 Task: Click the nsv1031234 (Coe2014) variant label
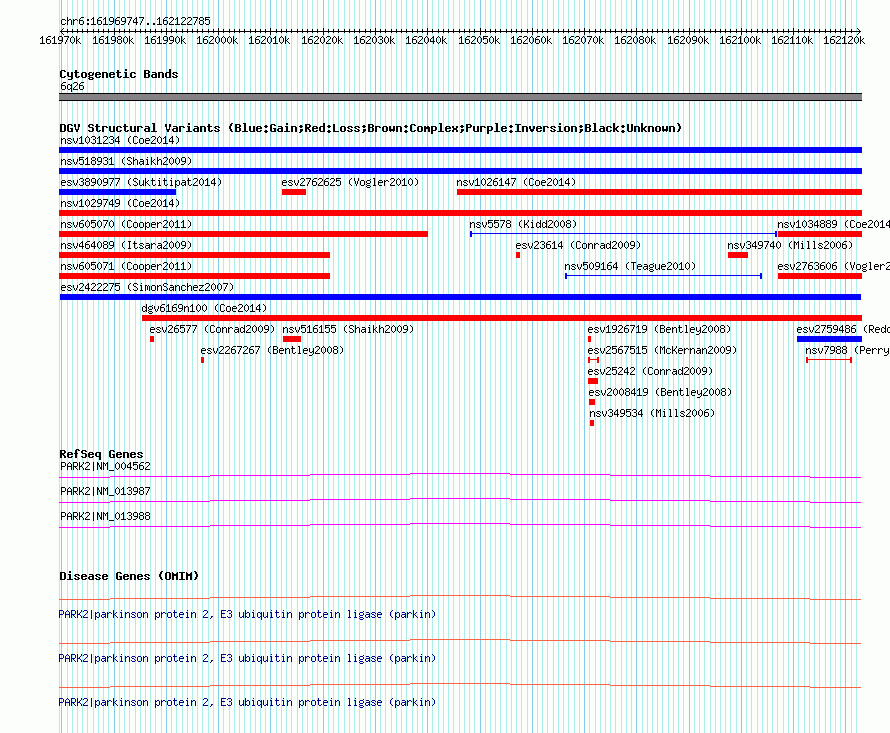120,140
